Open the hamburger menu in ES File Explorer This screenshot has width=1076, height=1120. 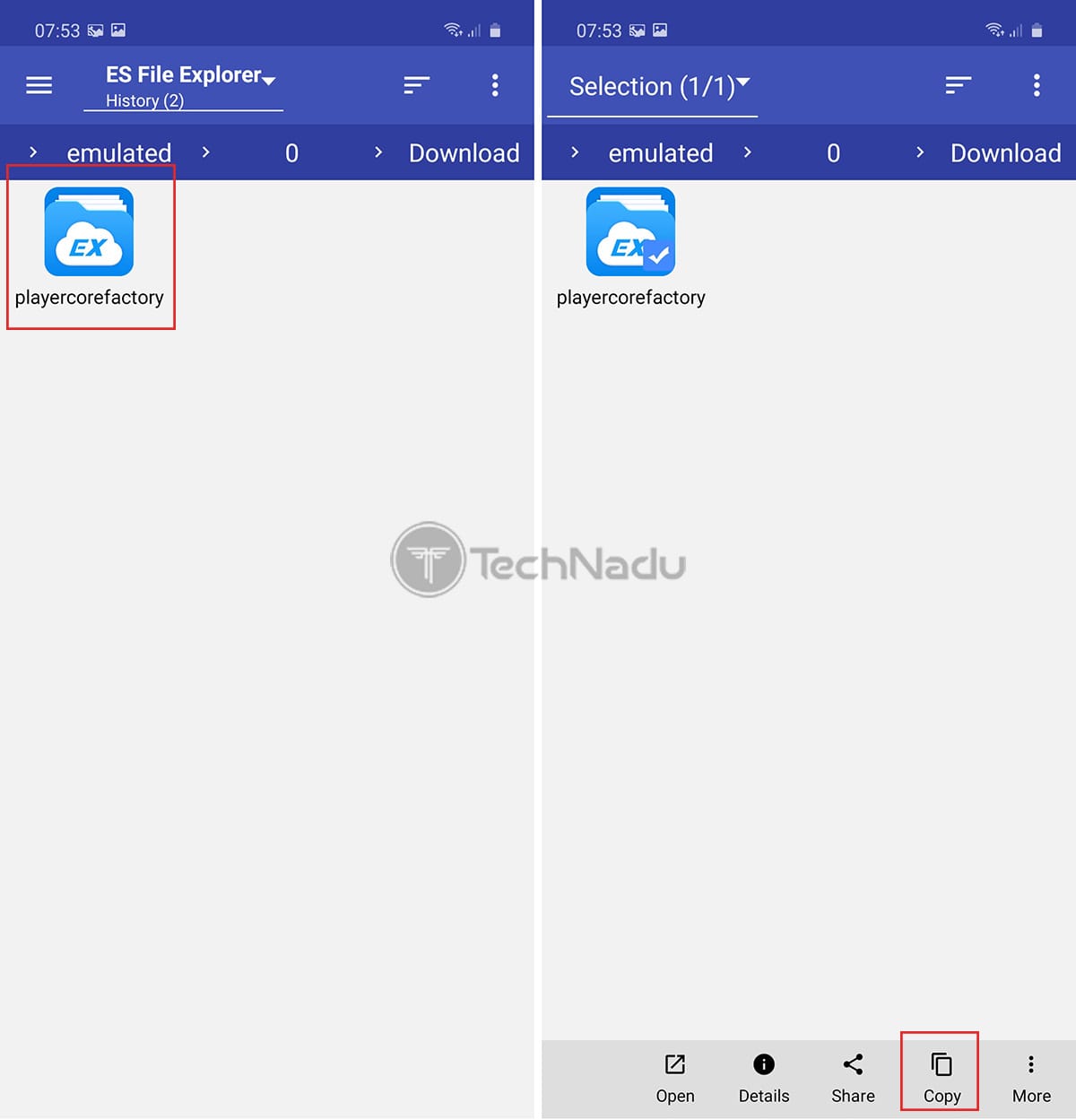[39, 85]
